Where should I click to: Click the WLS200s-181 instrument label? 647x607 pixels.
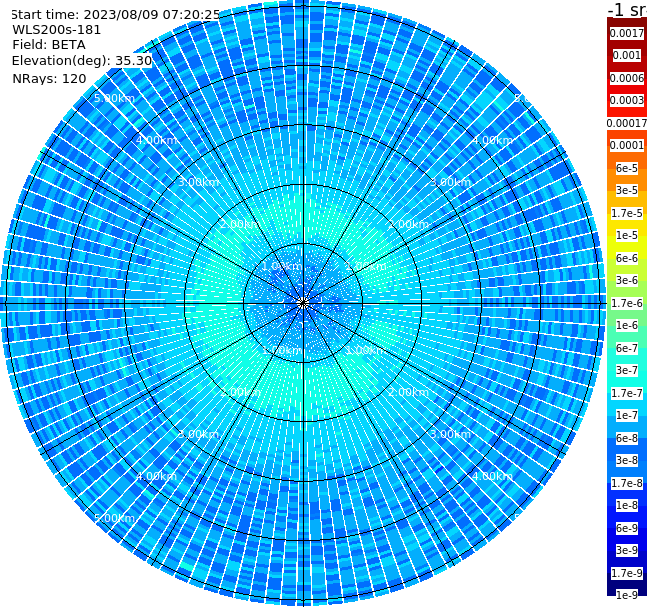[x=56, y=30]
